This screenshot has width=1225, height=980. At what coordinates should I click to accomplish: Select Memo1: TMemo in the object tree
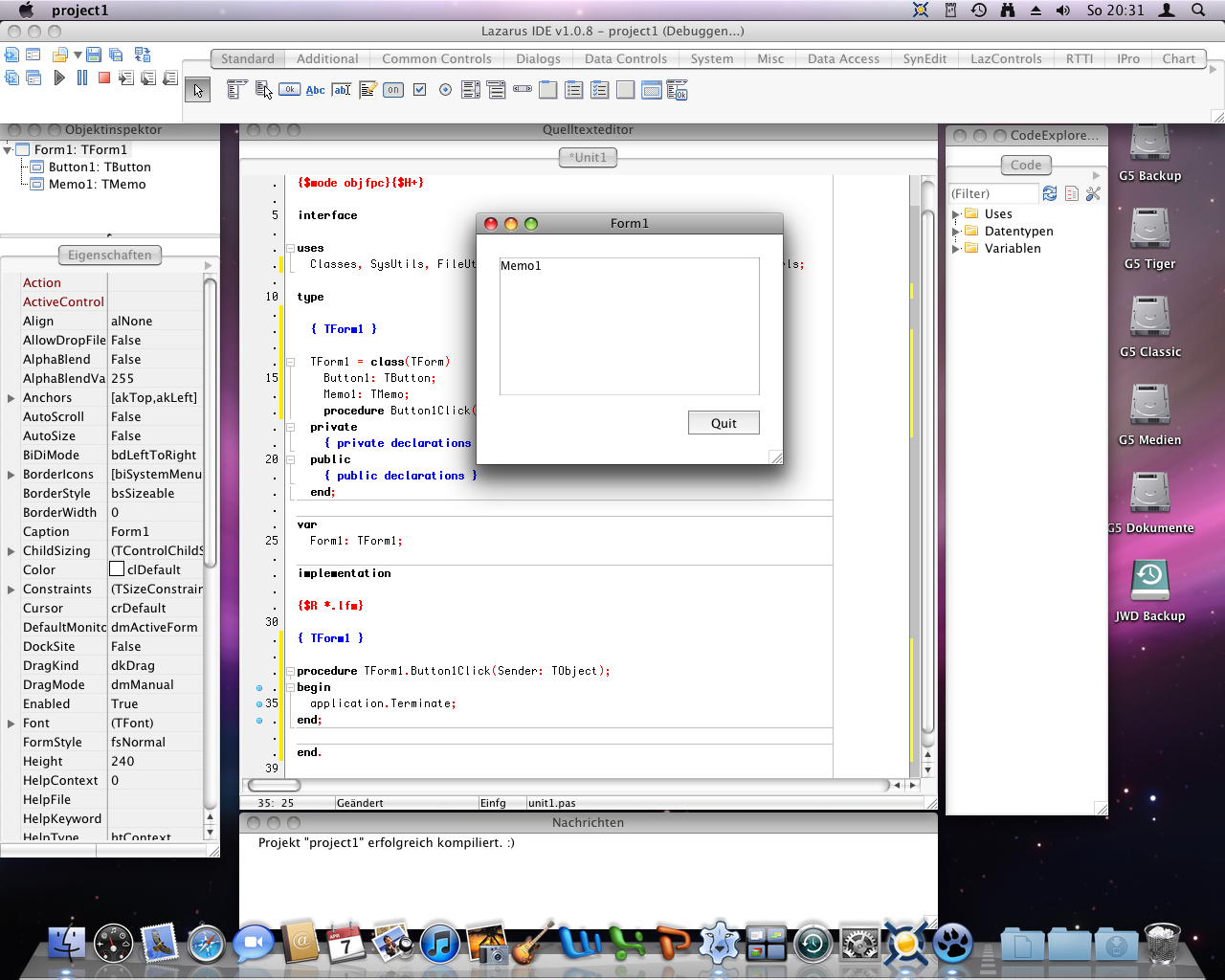pos(97,184)
